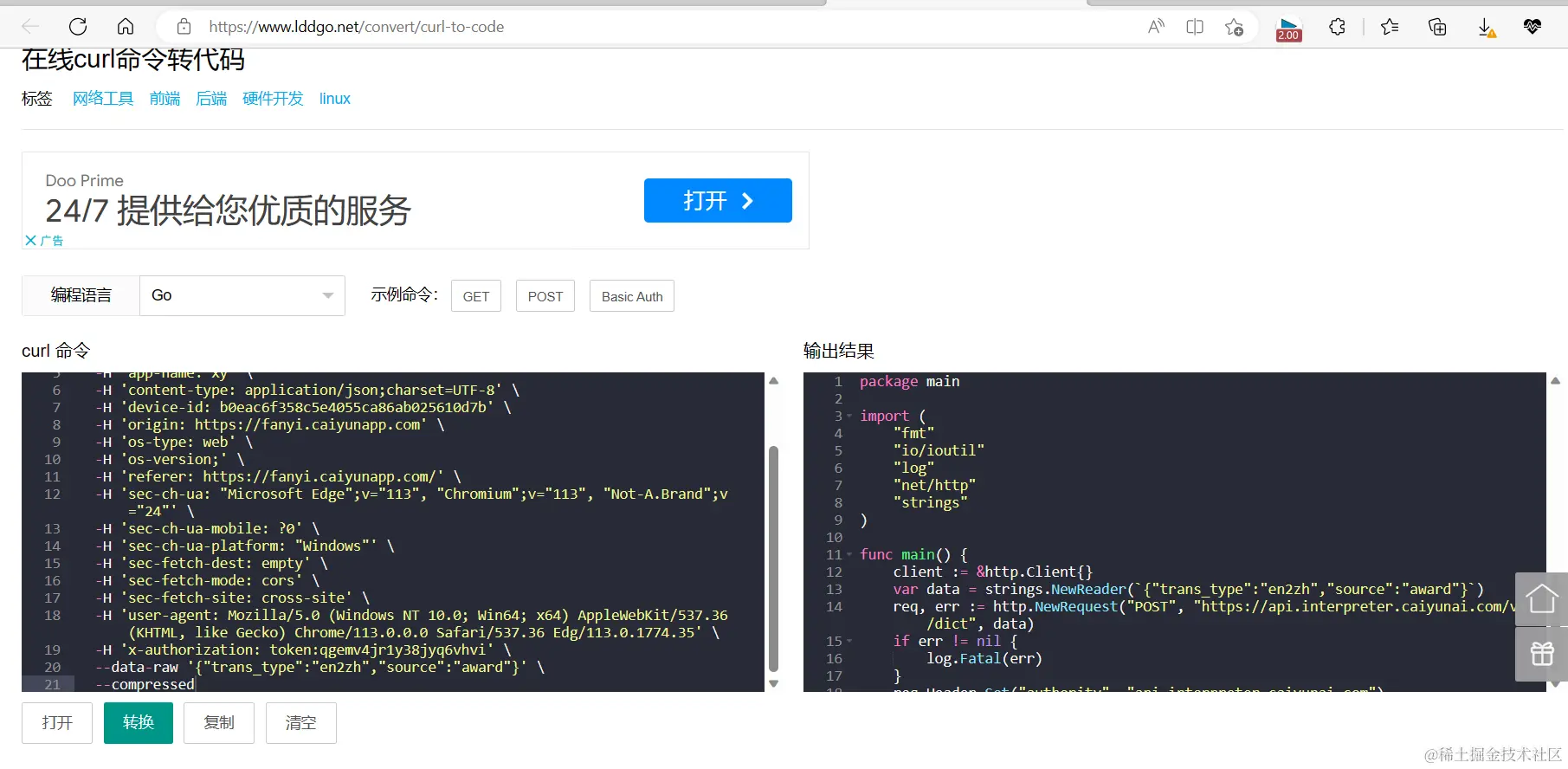Click the "package main" output line
This screenshot has width=1568, height=769.
(x=910, y=381)
